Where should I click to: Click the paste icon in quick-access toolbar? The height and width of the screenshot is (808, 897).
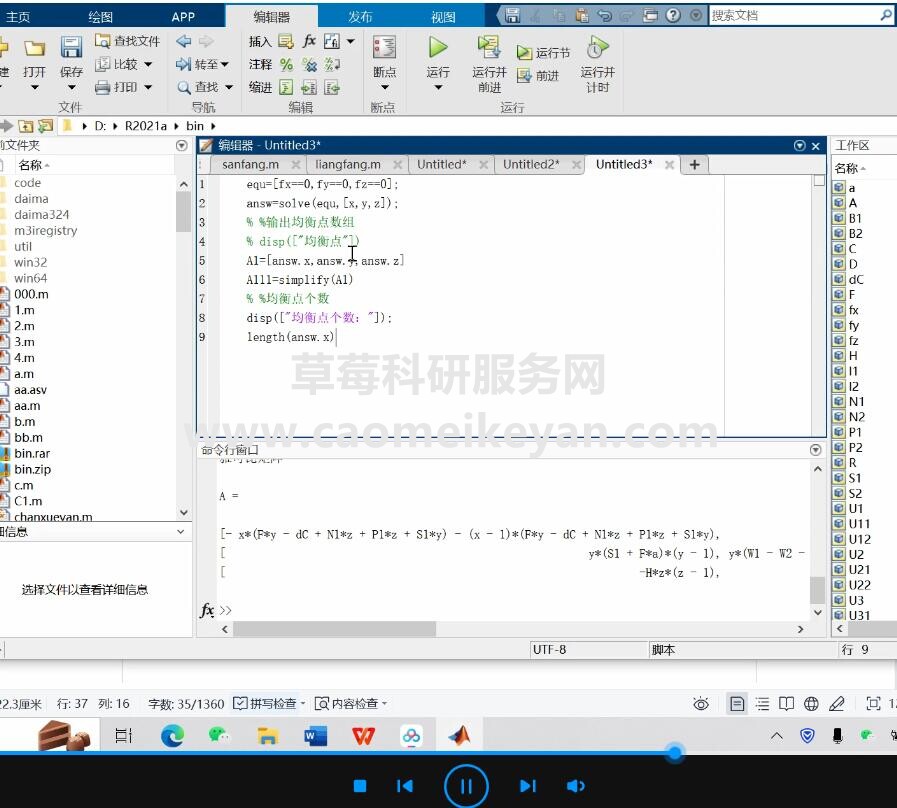pos(582,15)
